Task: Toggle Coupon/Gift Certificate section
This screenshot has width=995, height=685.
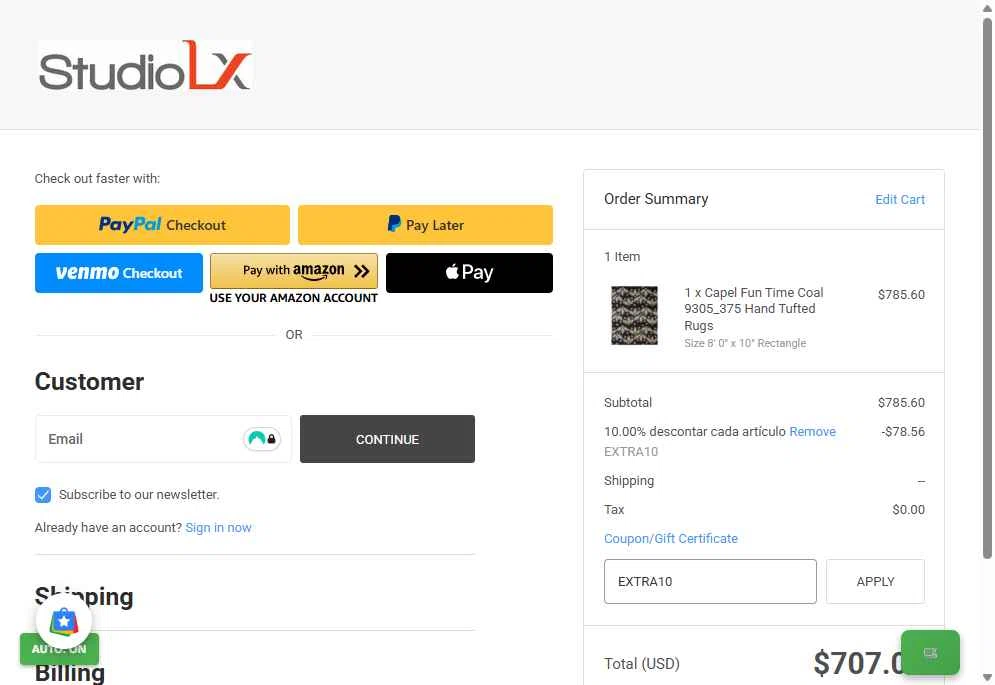Action: click(x=671, y=538)
